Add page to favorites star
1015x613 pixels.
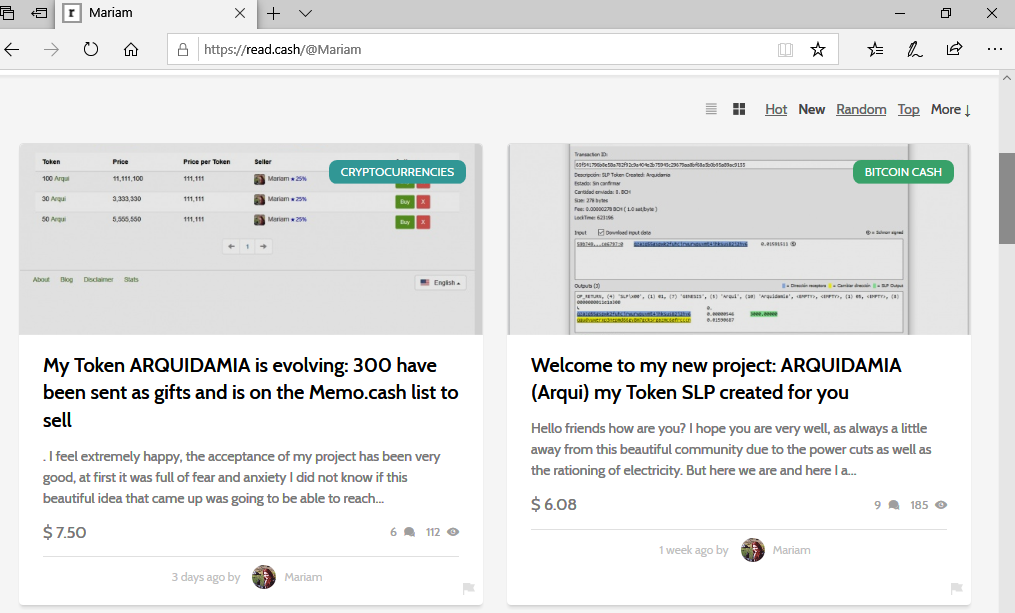[818, 50]
